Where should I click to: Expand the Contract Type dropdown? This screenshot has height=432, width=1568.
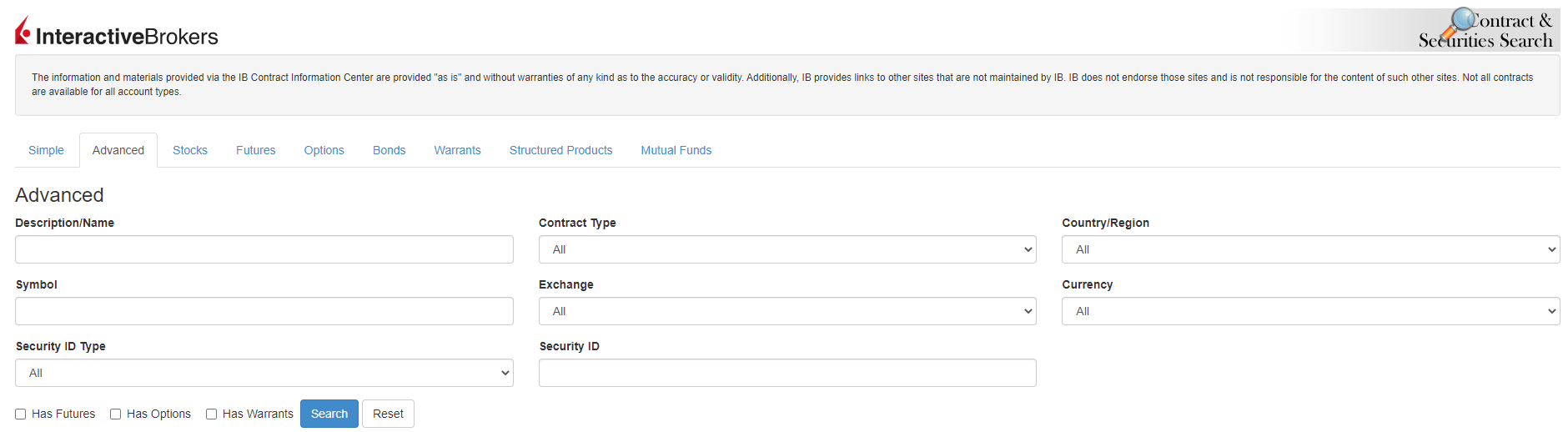(787, 249)
